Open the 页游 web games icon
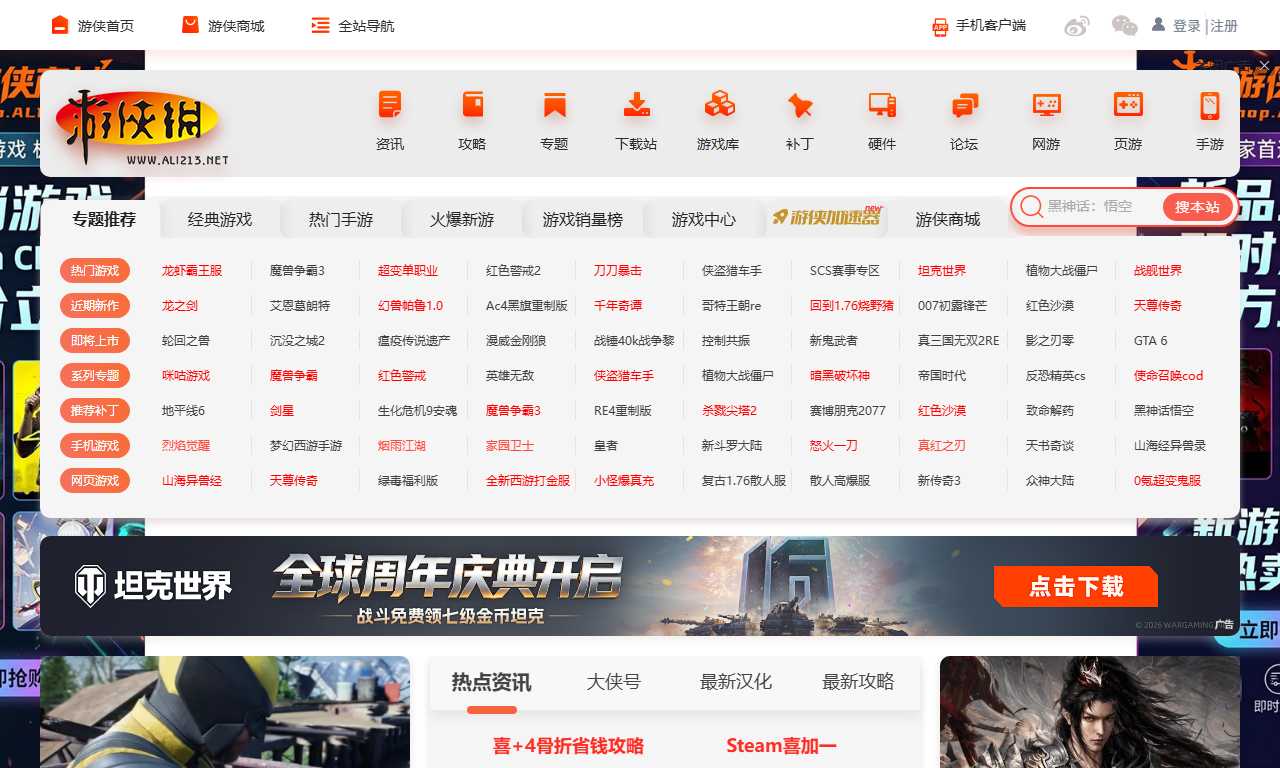Screen dimensions: 1280x768 coord(1128,105)
